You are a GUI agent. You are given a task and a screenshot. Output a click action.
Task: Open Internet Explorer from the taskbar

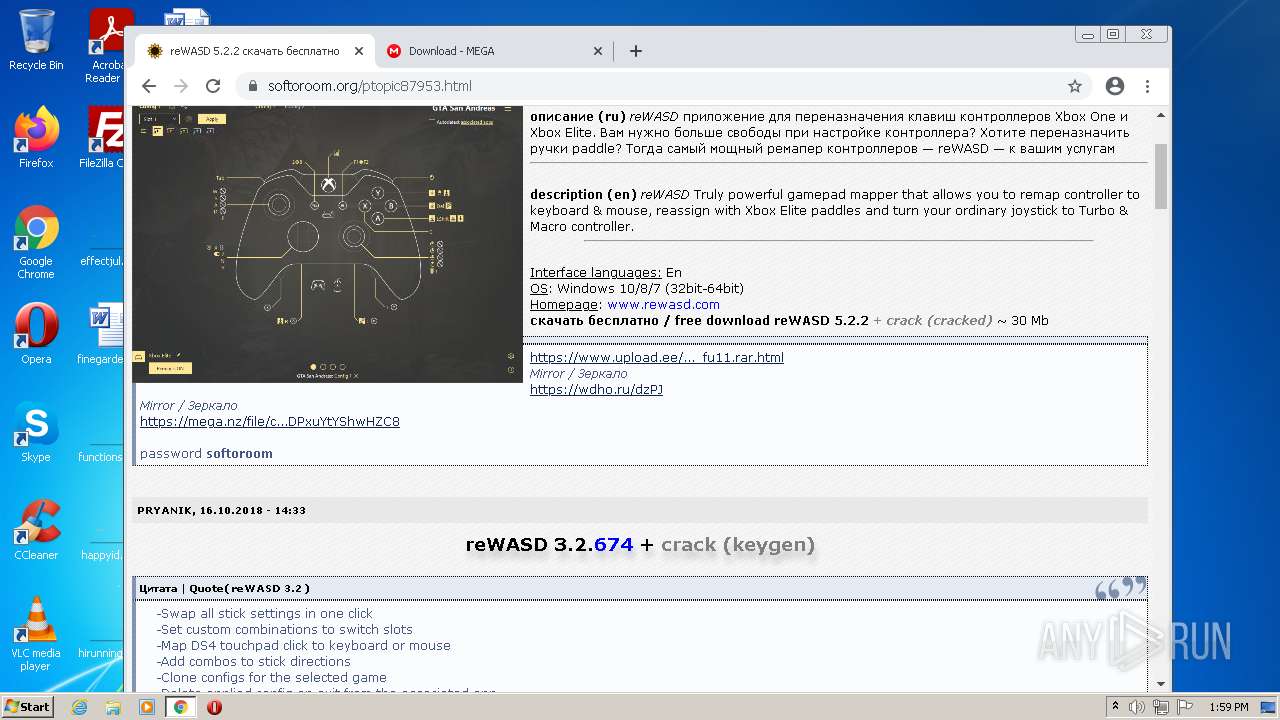pos(79,707)
